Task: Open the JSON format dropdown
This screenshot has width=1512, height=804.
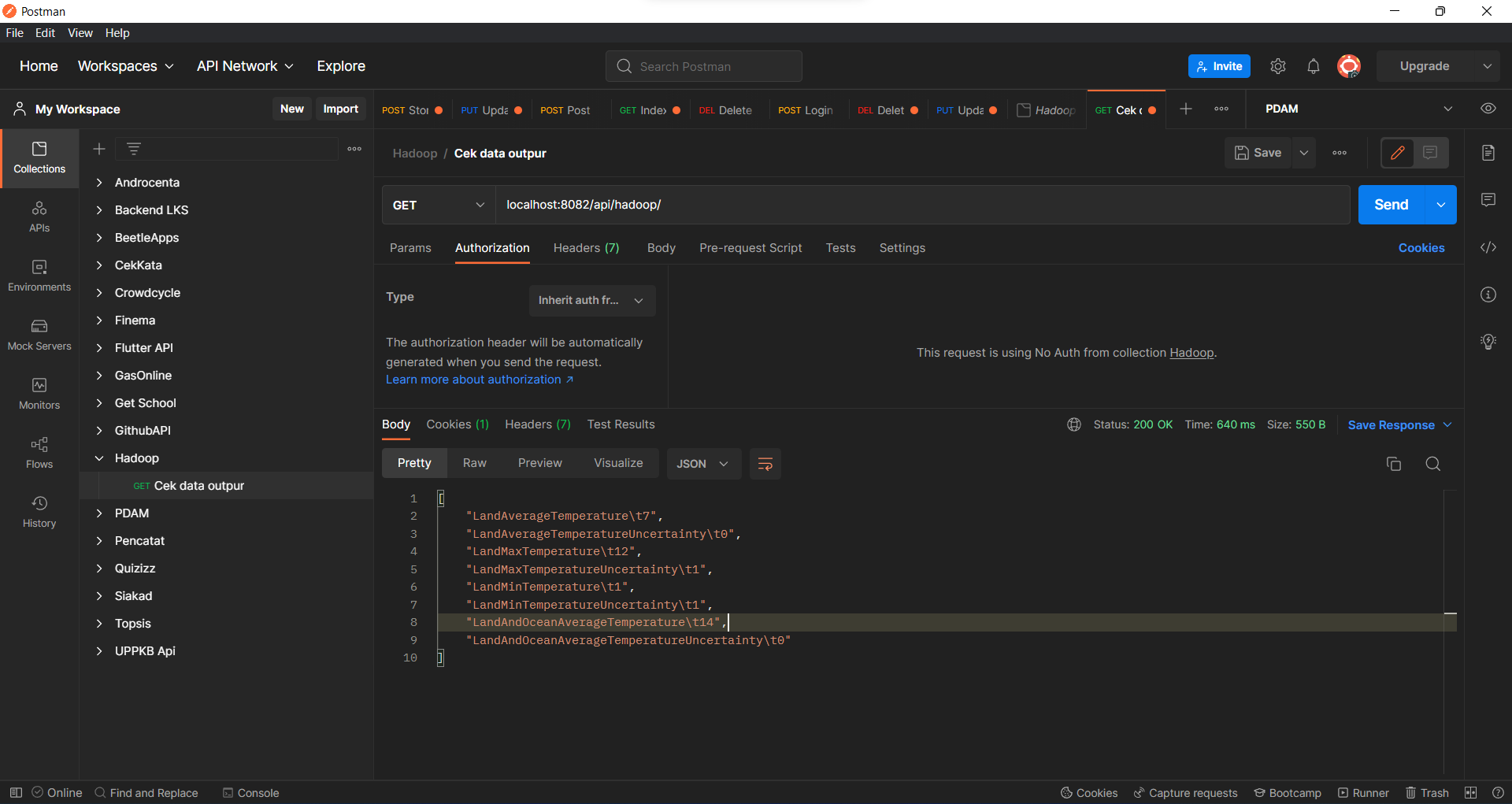Action: [x=703, y=464]
